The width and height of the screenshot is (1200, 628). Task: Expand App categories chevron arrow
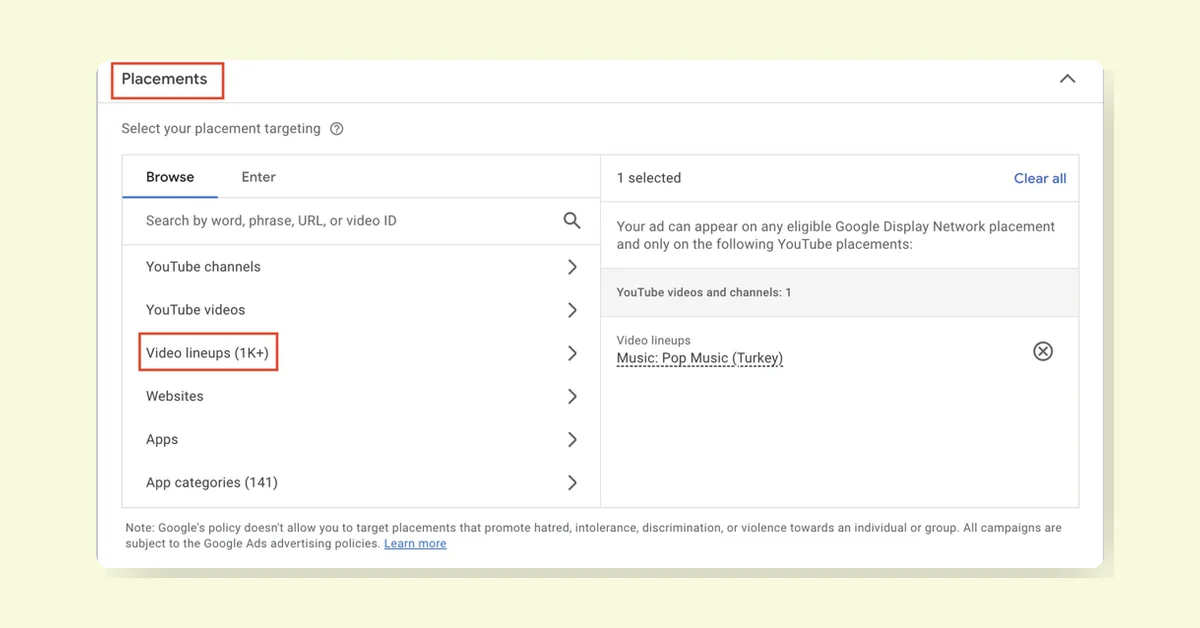(572, 482)
